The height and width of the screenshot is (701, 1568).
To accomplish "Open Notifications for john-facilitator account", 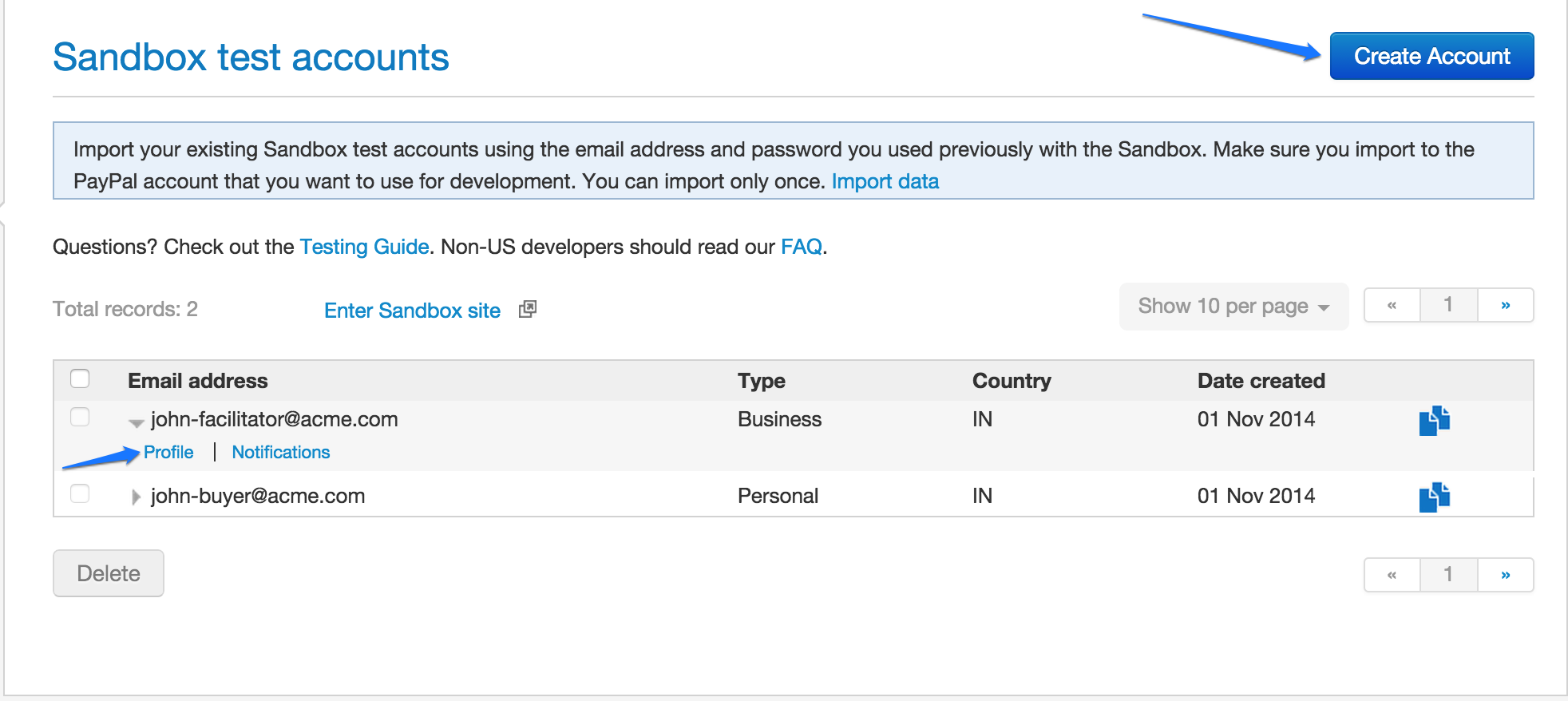I will click(280, 453).
